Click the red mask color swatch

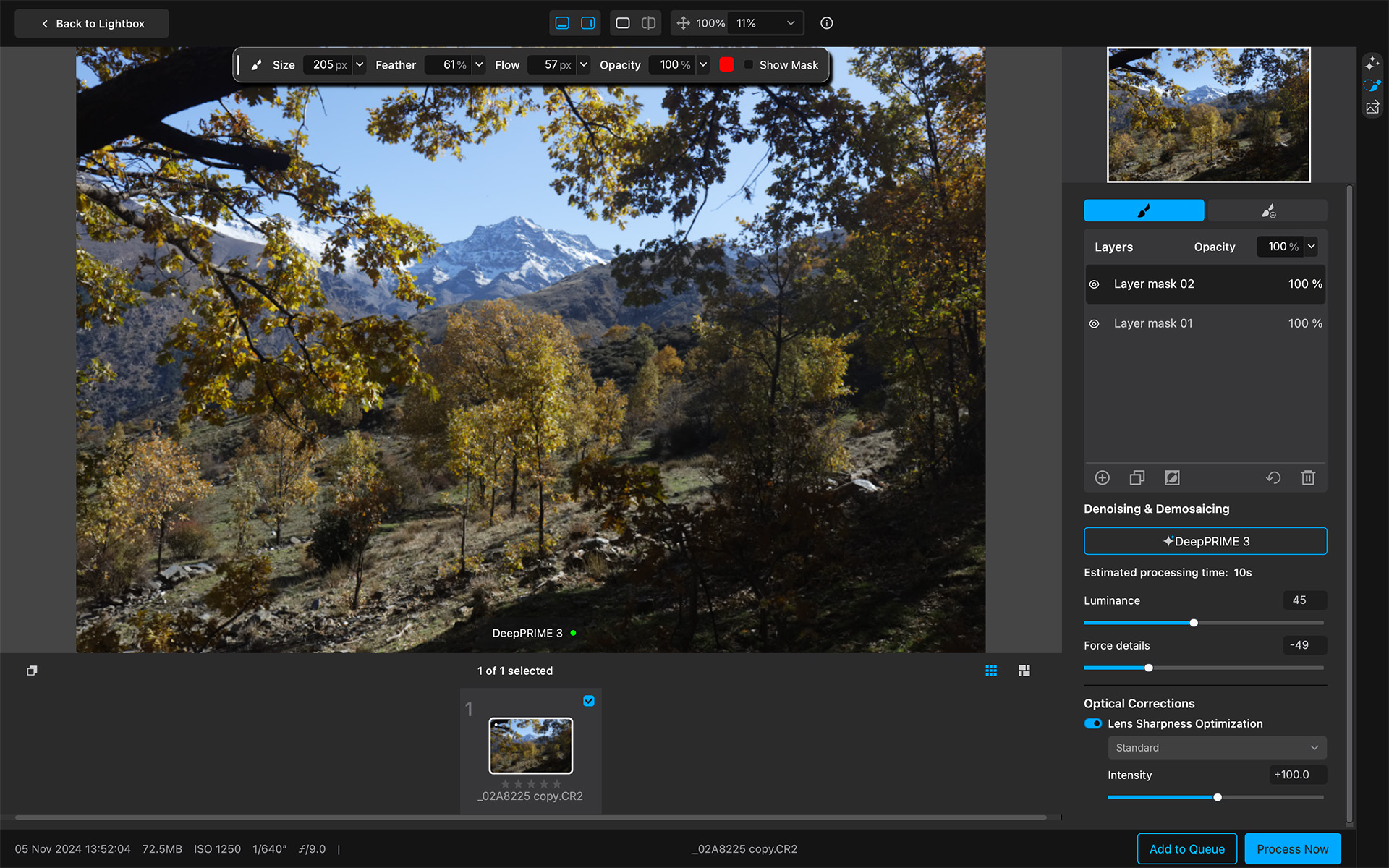point(726,64)
